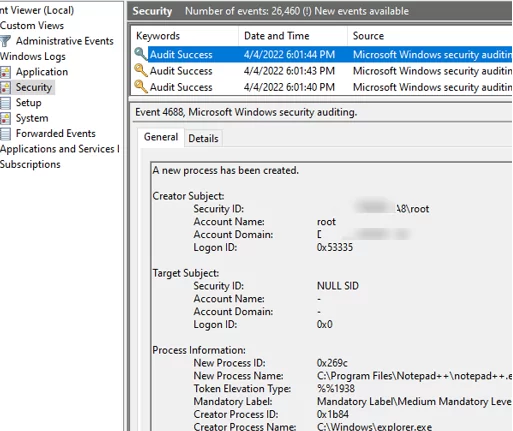Image resolution: width=513 pixels, height=431 pixels.
Task: Select Windows Logs in the tree
Action: click(x=33, y=56)
